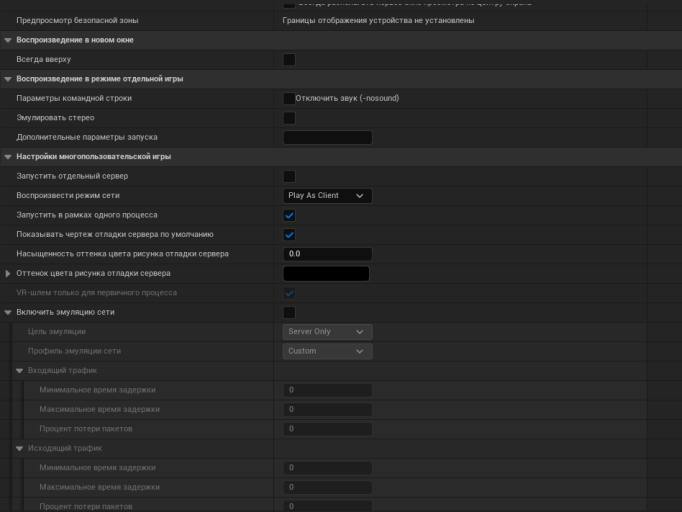Click incoming 'Процент потери пакетов' field
This screenshot has height=512, width=682.
coord(328,429)
